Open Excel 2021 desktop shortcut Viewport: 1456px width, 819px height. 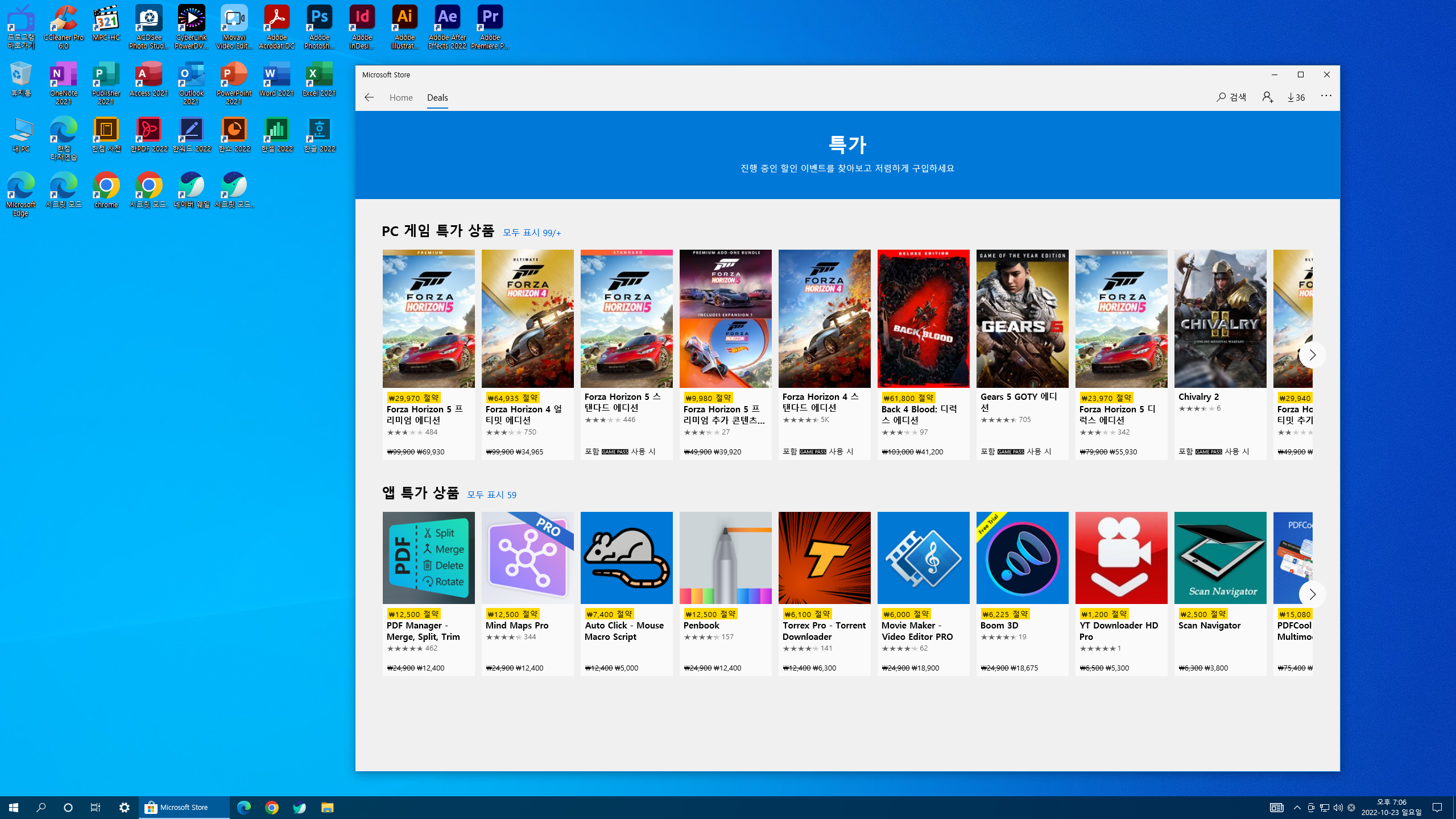tap(319, 80)
